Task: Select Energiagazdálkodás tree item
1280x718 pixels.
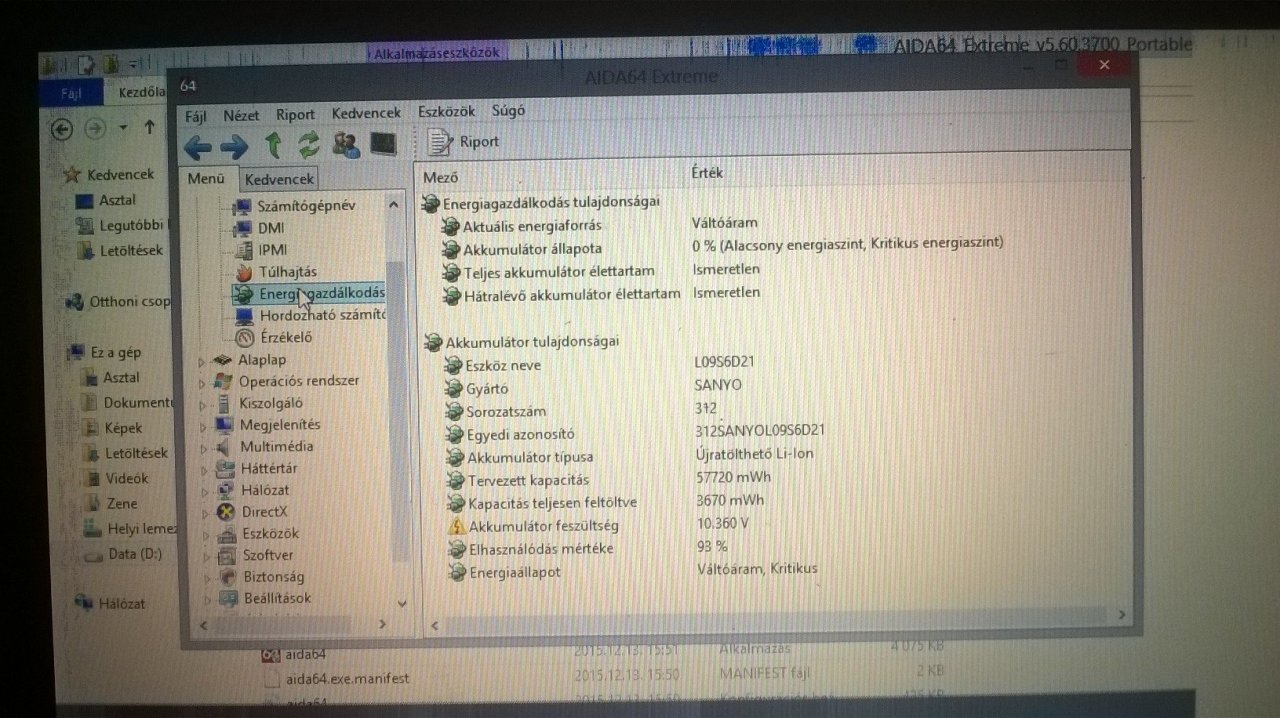Action: [x=308, y=294]
